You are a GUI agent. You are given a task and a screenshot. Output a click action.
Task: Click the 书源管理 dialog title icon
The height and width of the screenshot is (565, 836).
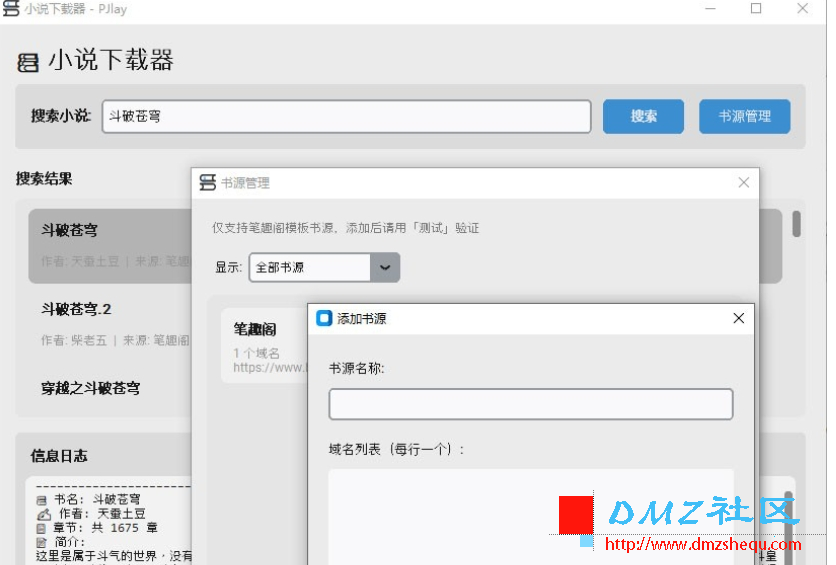pos(207,182)
